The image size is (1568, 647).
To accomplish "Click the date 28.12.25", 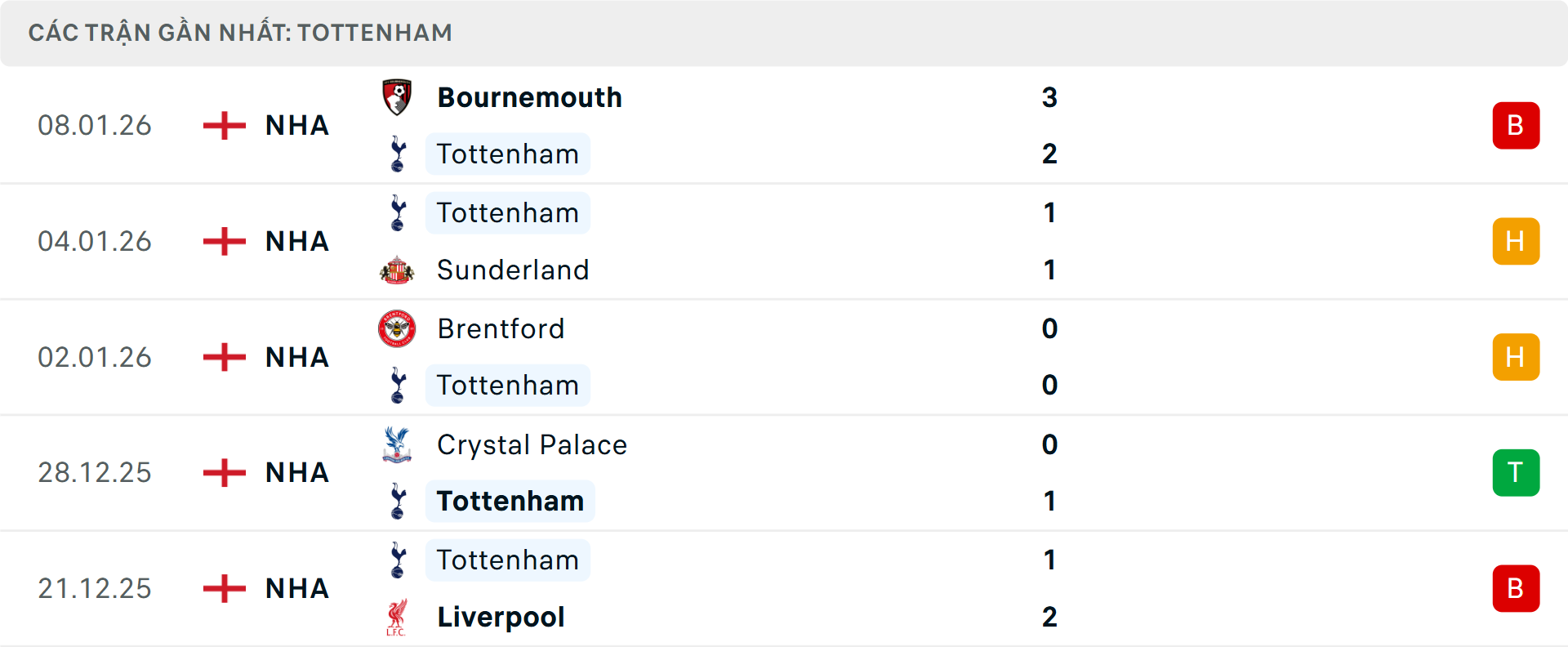I will pyautogui.click(x=95, y=472).
